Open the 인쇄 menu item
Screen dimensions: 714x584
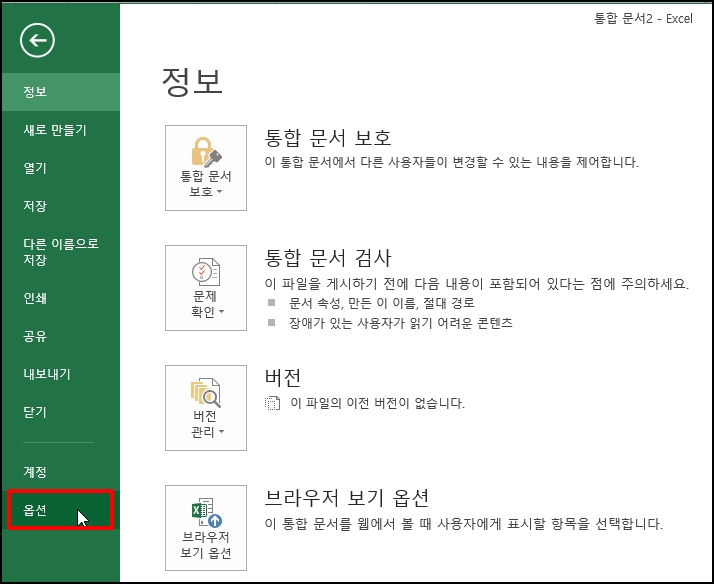coord(61,298)
